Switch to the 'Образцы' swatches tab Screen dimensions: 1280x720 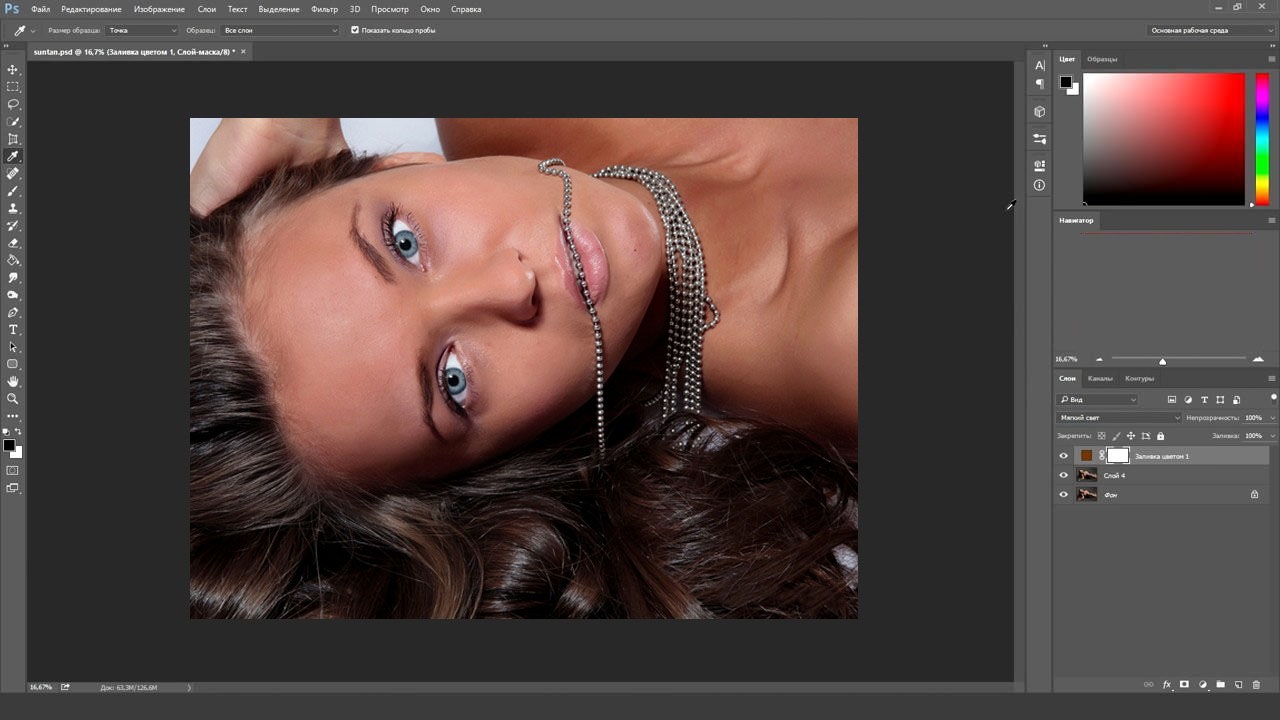tap(1102, 59)
